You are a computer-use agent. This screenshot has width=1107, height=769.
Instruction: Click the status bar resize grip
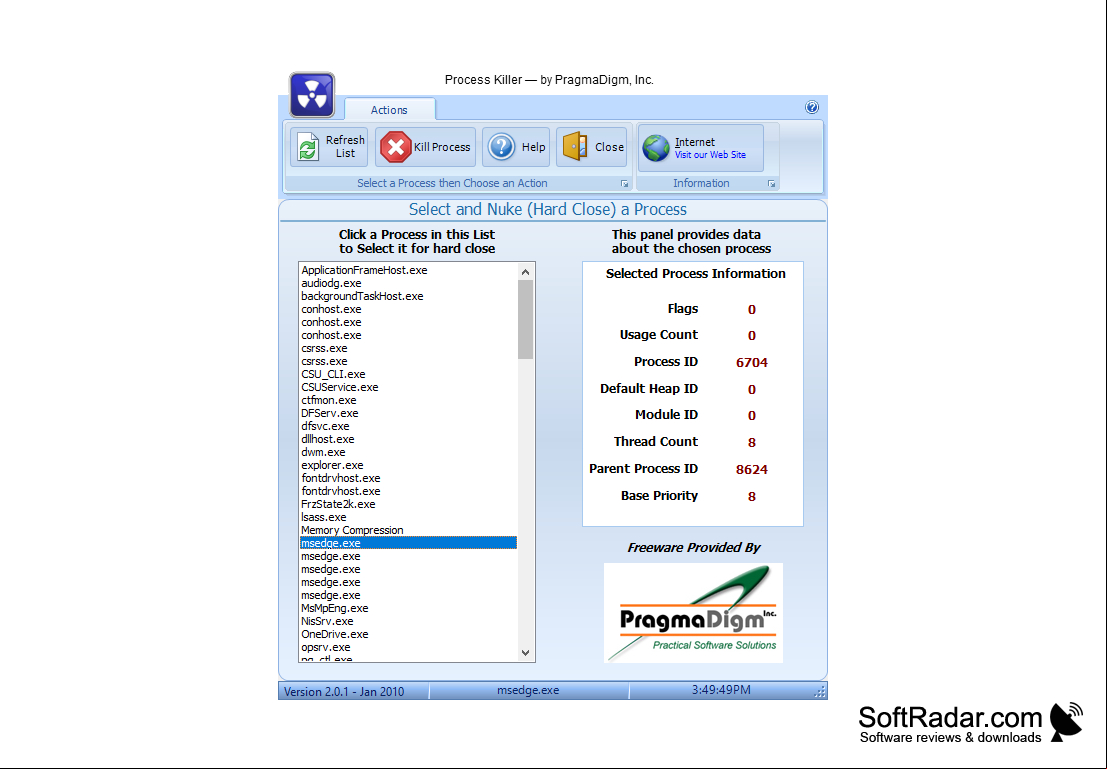[820, 692]
